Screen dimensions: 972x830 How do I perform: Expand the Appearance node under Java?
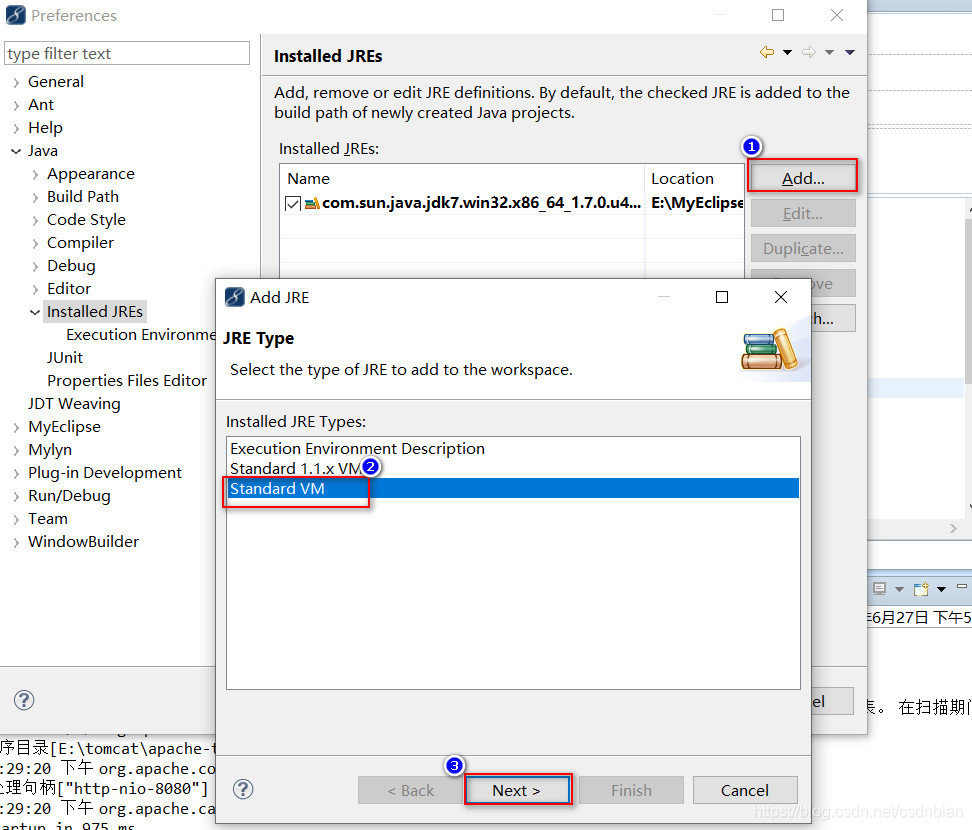pos(35,174)
